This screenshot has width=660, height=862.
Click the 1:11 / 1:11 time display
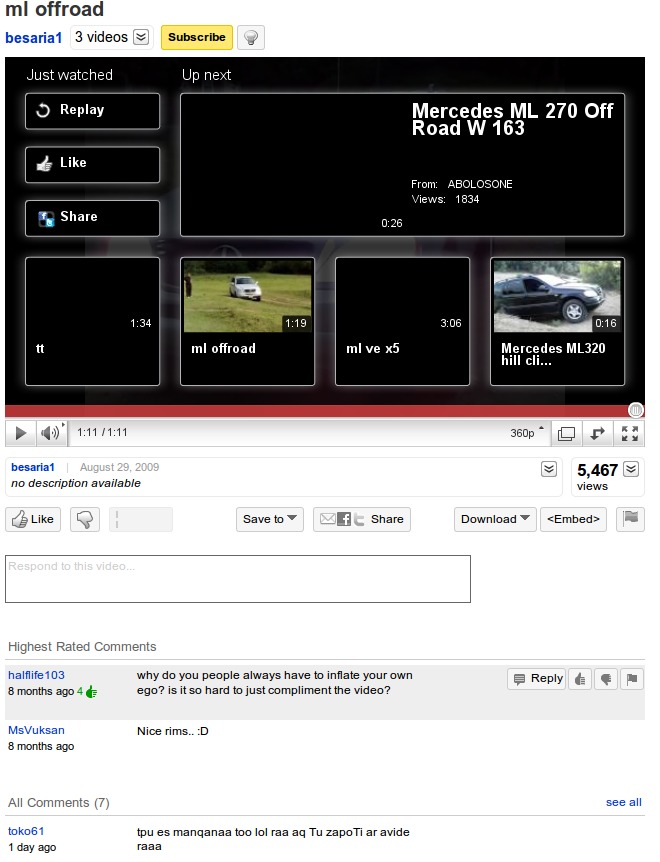click(x=102, y=433)
